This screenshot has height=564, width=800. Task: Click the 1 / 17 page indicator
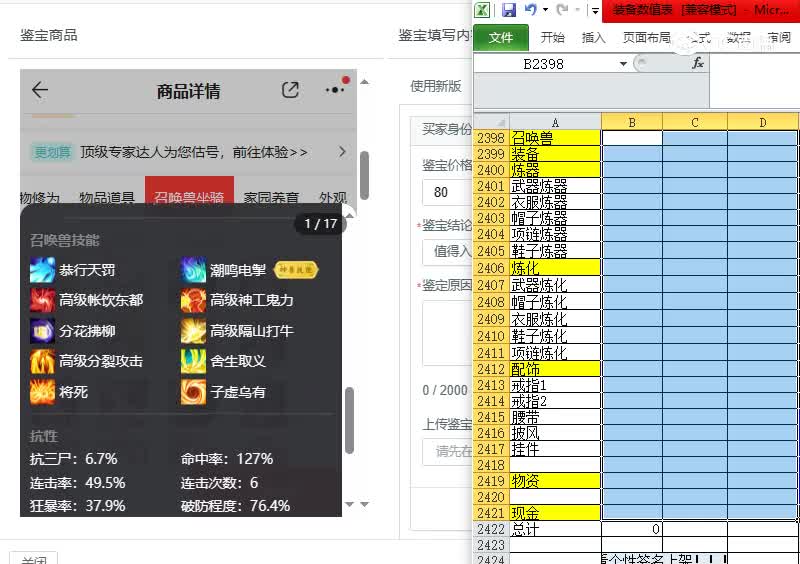pyautogui.click(x=320, y=224)
